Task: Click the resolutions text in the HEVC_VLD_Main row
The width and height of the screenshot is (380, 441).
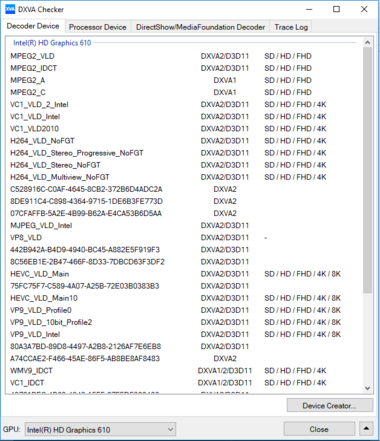Action: click(302, 274)
